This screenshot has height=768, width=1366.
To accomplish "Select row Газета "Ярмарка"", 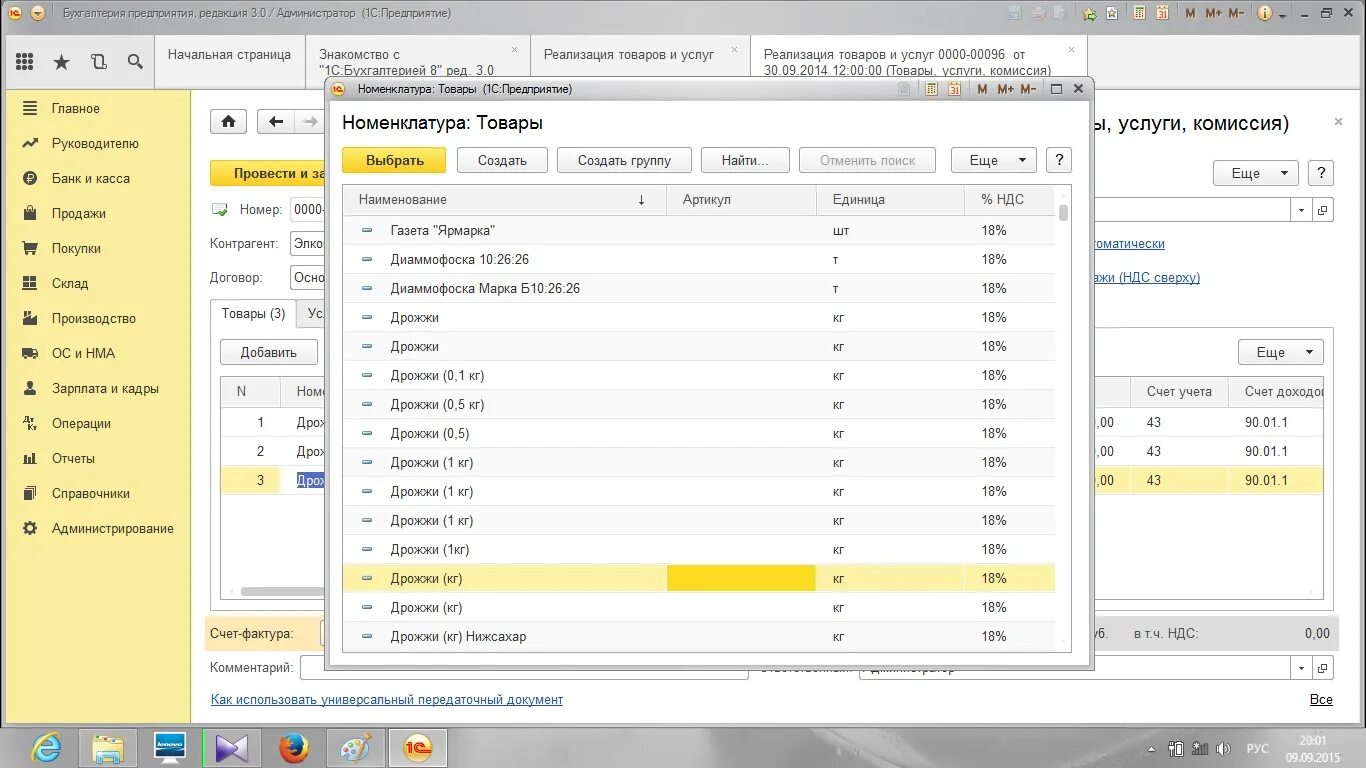I will (x=699, y=230).
